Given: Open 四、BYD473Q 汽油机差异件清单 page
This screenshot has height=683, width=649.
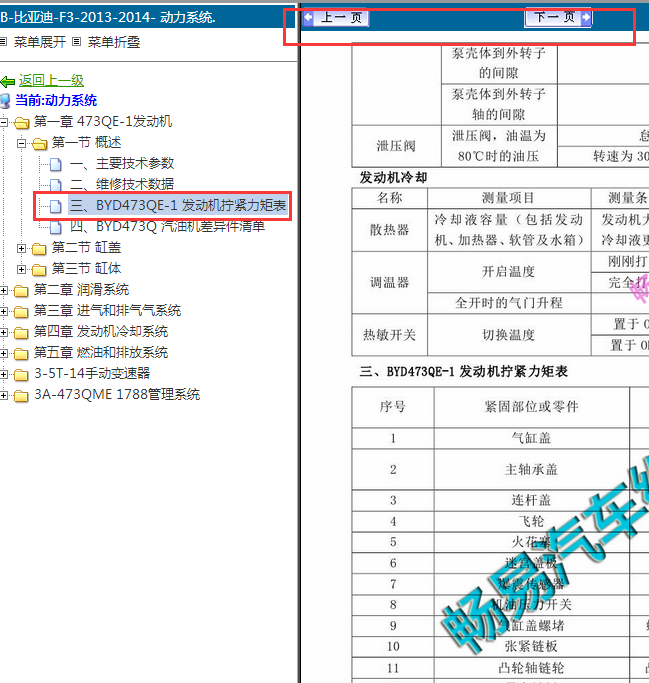Looking at the screenshot, I should [x=167, y=226].
